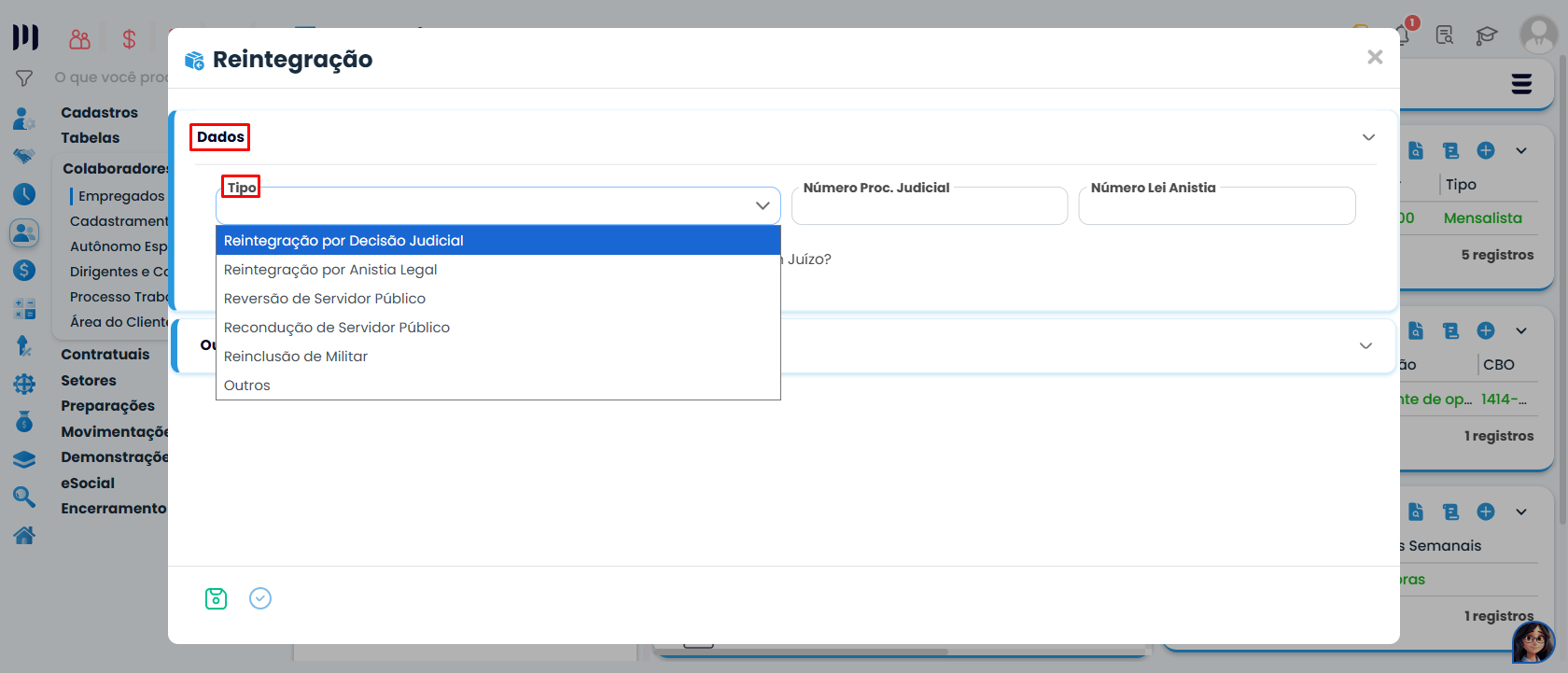Click the document search icon in the top bar
The height and width of the screenshot is (673, 1568).
click(1445, 35)
